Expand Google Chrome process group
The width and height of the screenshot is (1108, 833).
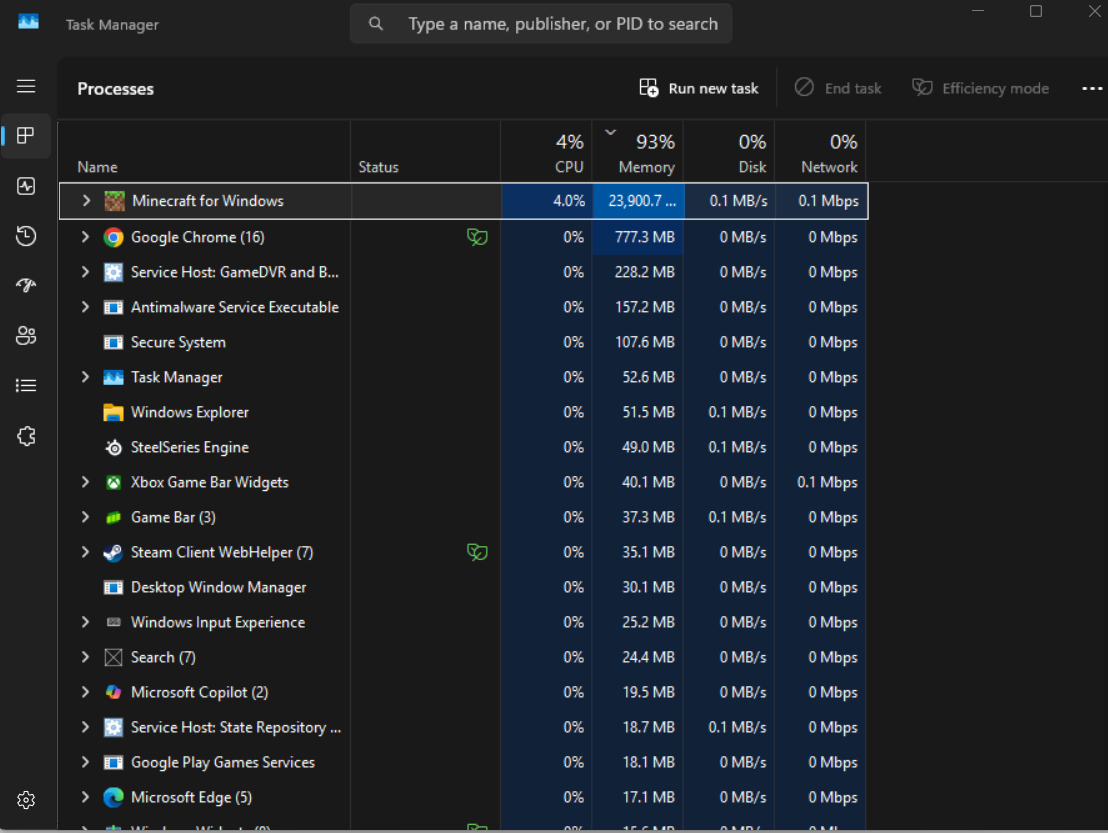click(x=85, y=237)
